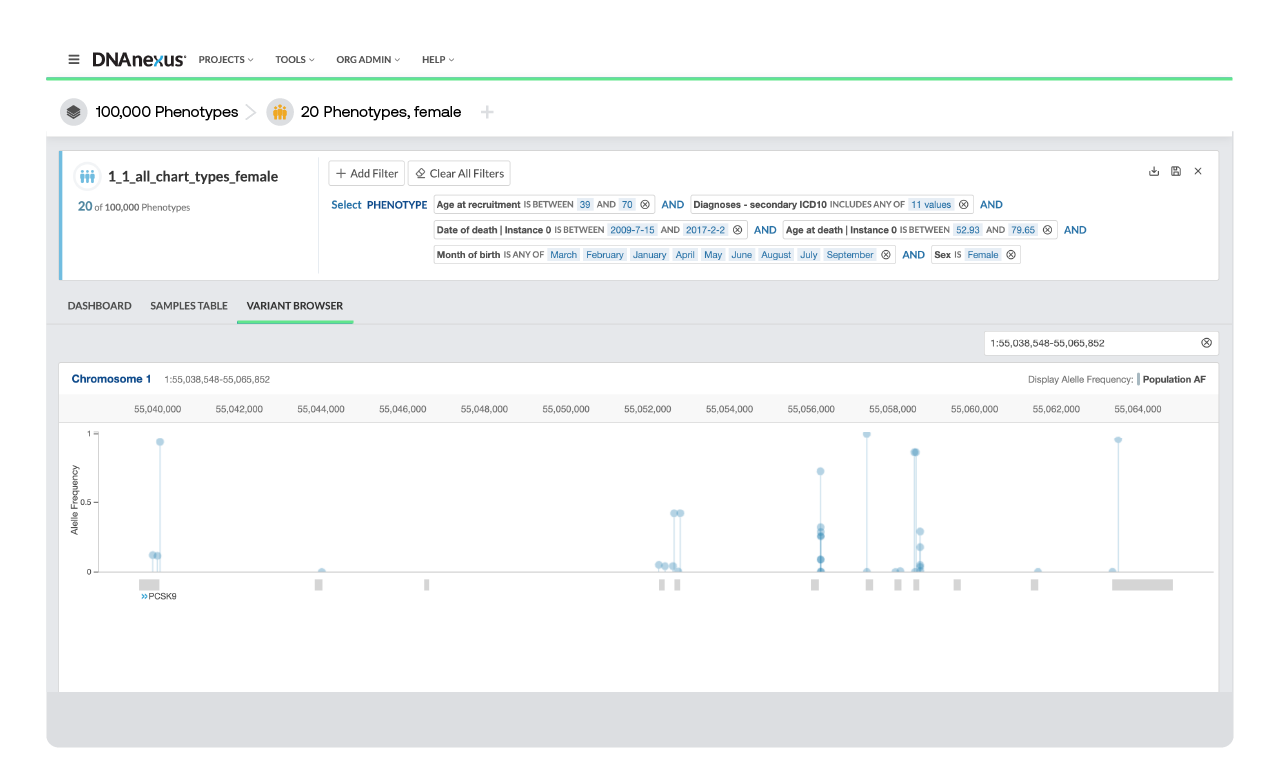Click the chart icon beside 1_1_all_chart_types_female
This screenshot has height=780, width=1280.
click(x=87, y=175)
